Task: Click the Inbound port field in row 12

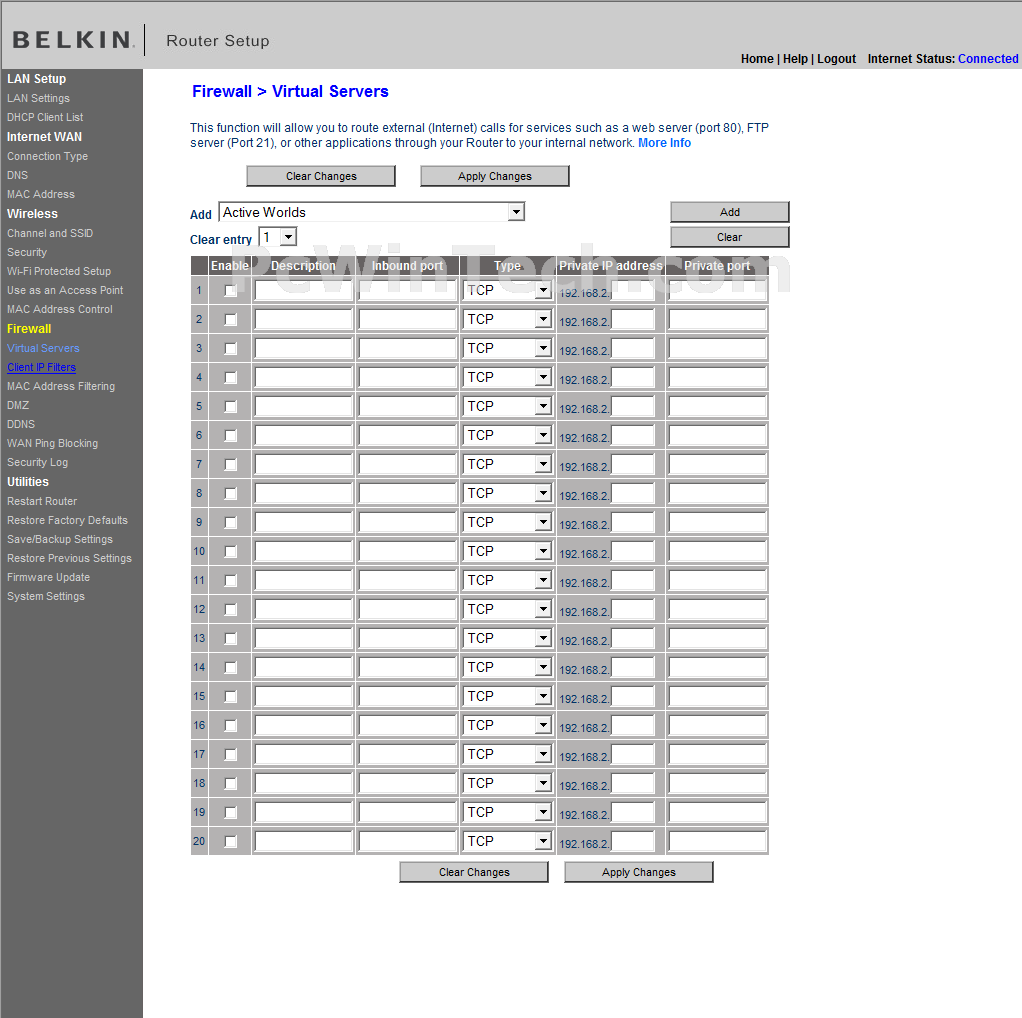Action: point(407,609)
